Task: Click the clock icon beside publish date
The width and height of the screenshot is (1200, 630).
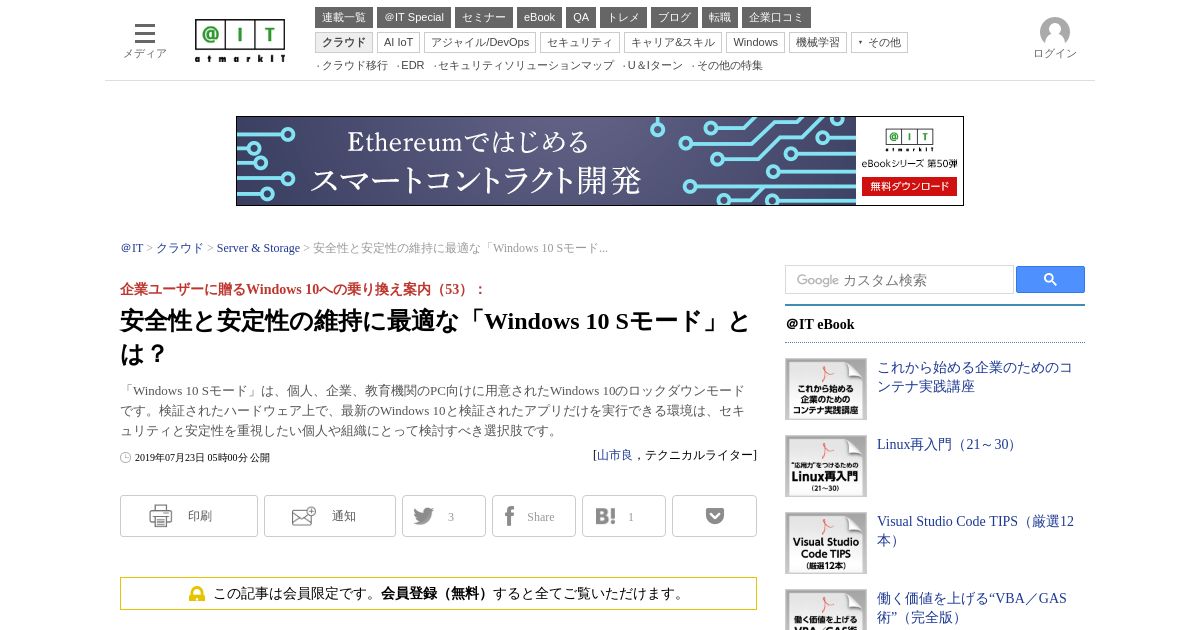Action: [126, 458]
